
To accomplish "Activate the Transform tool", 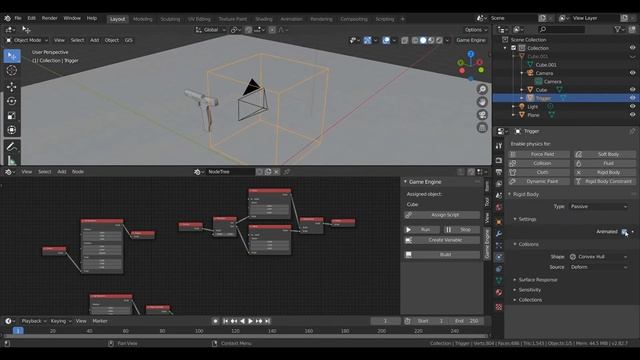I will 11,130.
